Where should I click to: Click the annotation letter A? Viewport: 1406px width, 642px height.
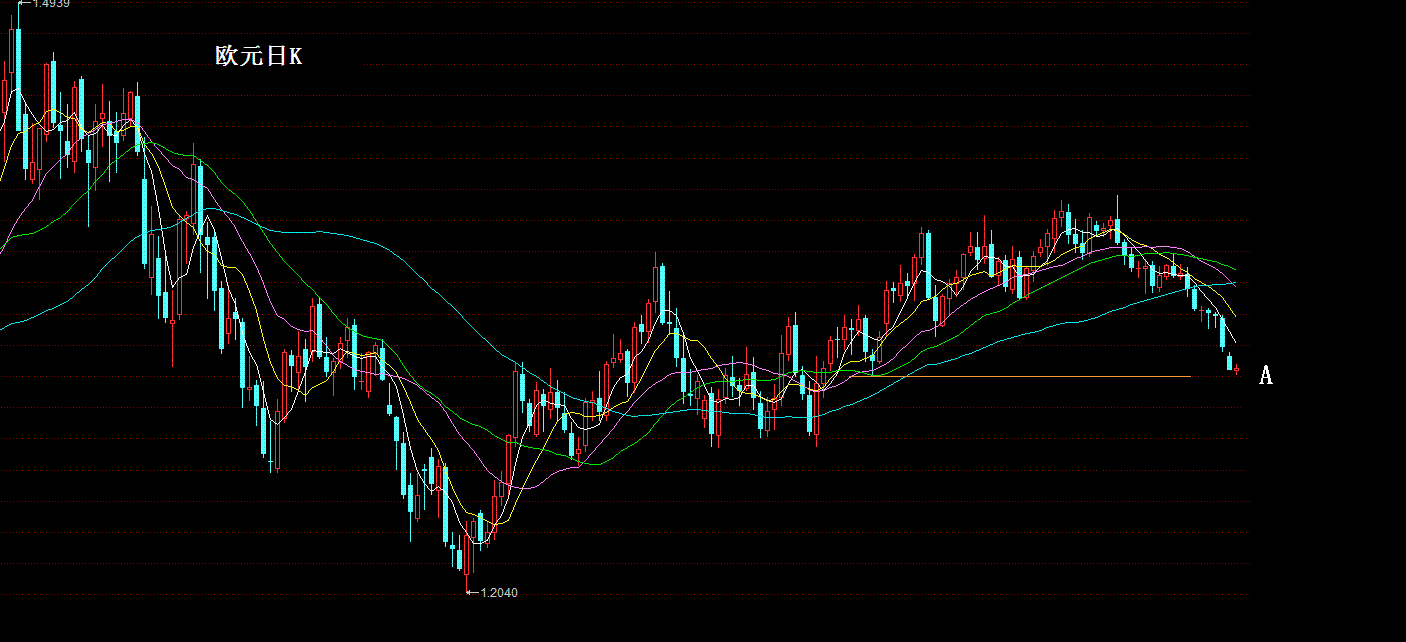(x=1265, y=375)
